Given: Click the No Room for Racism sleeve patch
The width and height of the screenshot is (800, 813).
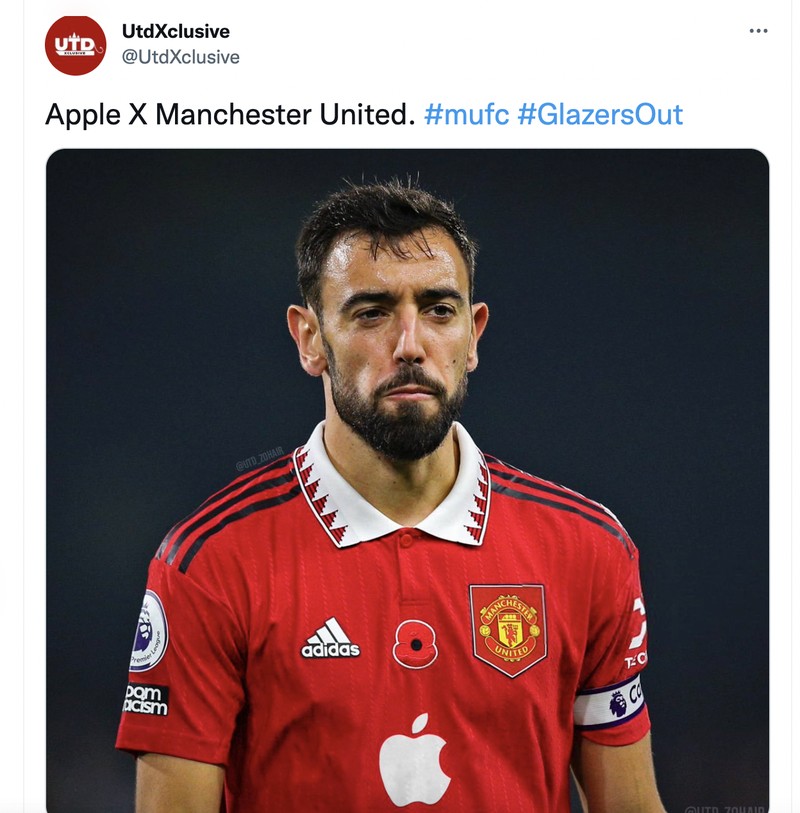Looking at the screenshot, I should 145,699.
